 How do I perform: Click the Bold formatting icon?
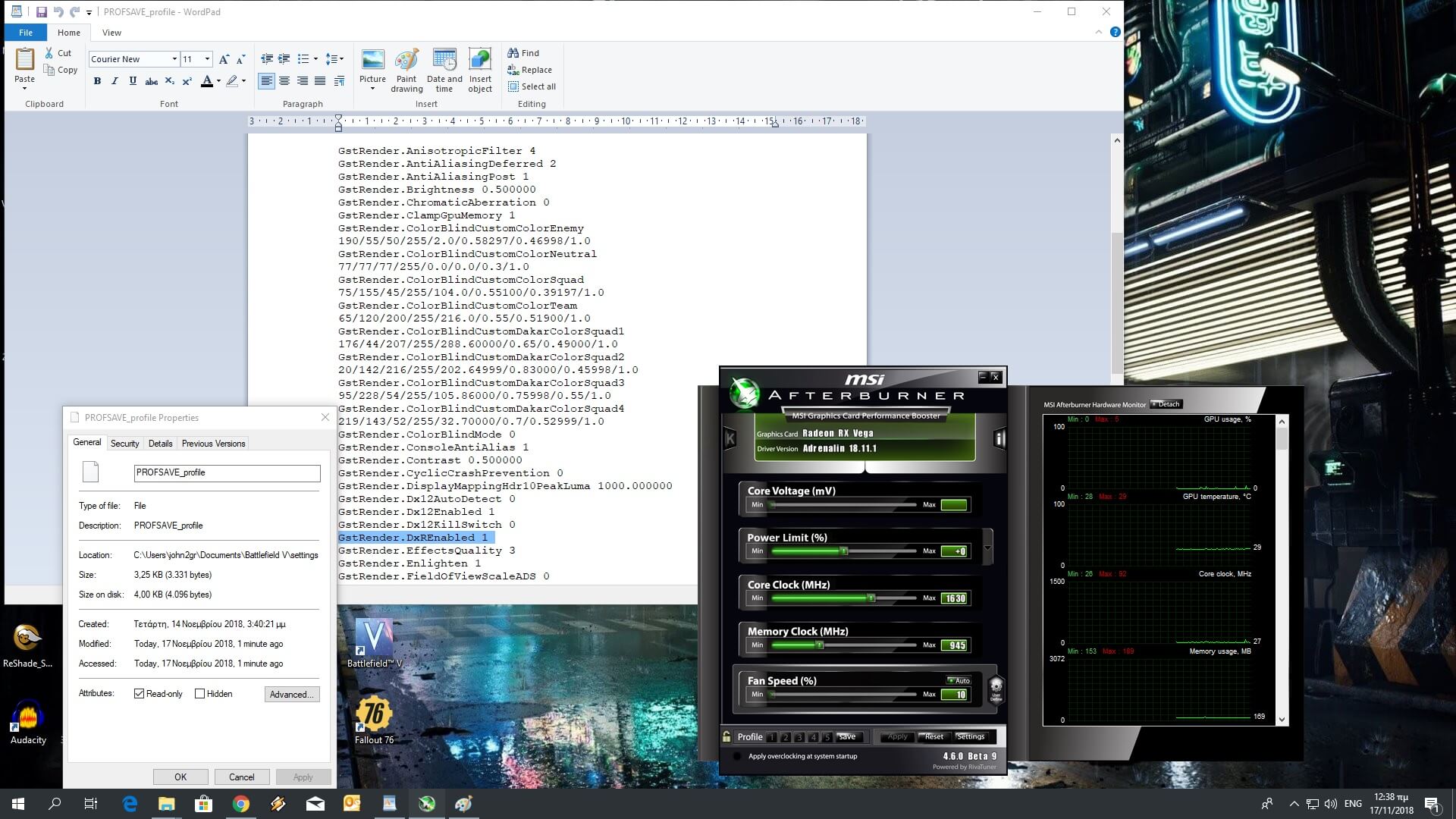point(97,81)
